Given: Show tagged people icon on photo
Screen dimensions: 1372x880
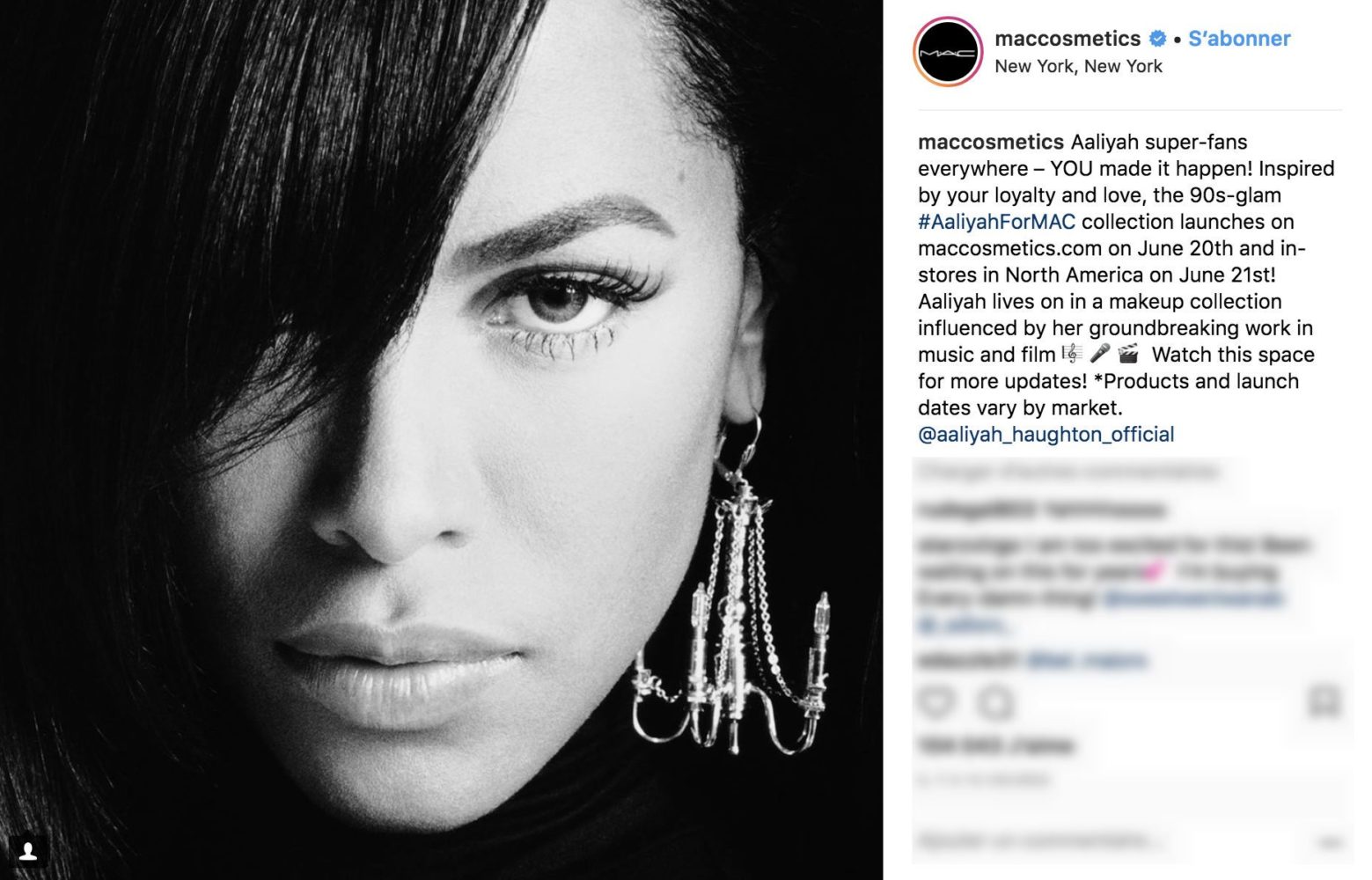Looking at the screenshot, I should [27, 851].
